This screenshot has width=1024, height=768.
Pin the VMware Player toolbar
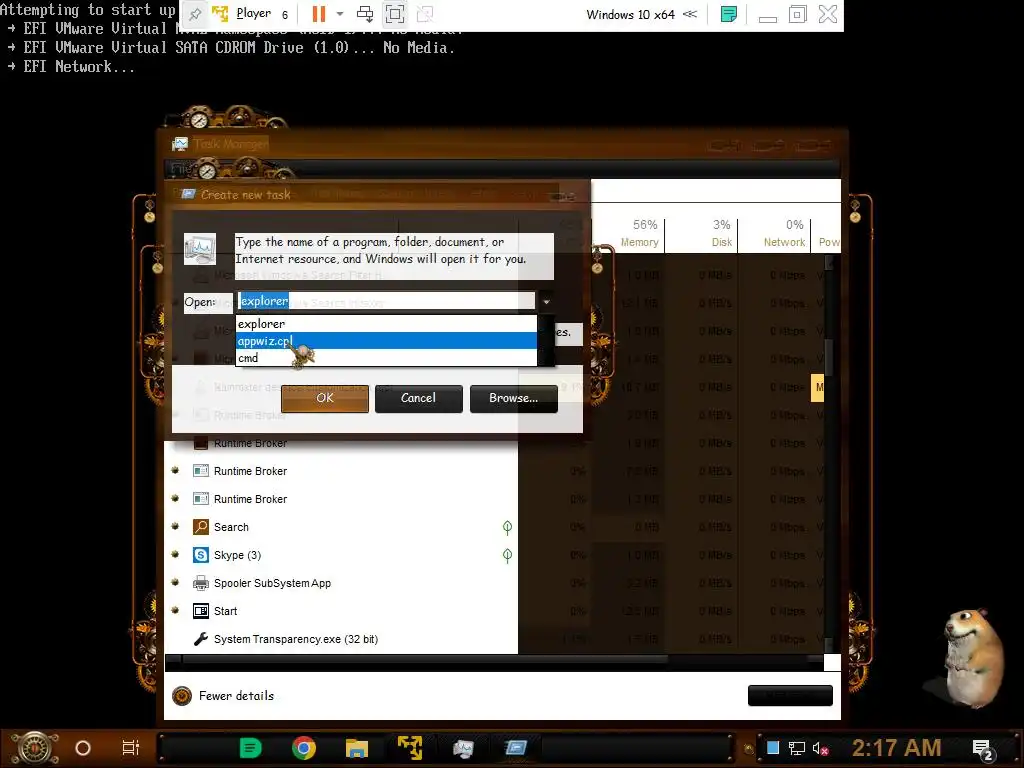[x=195, y=14]
